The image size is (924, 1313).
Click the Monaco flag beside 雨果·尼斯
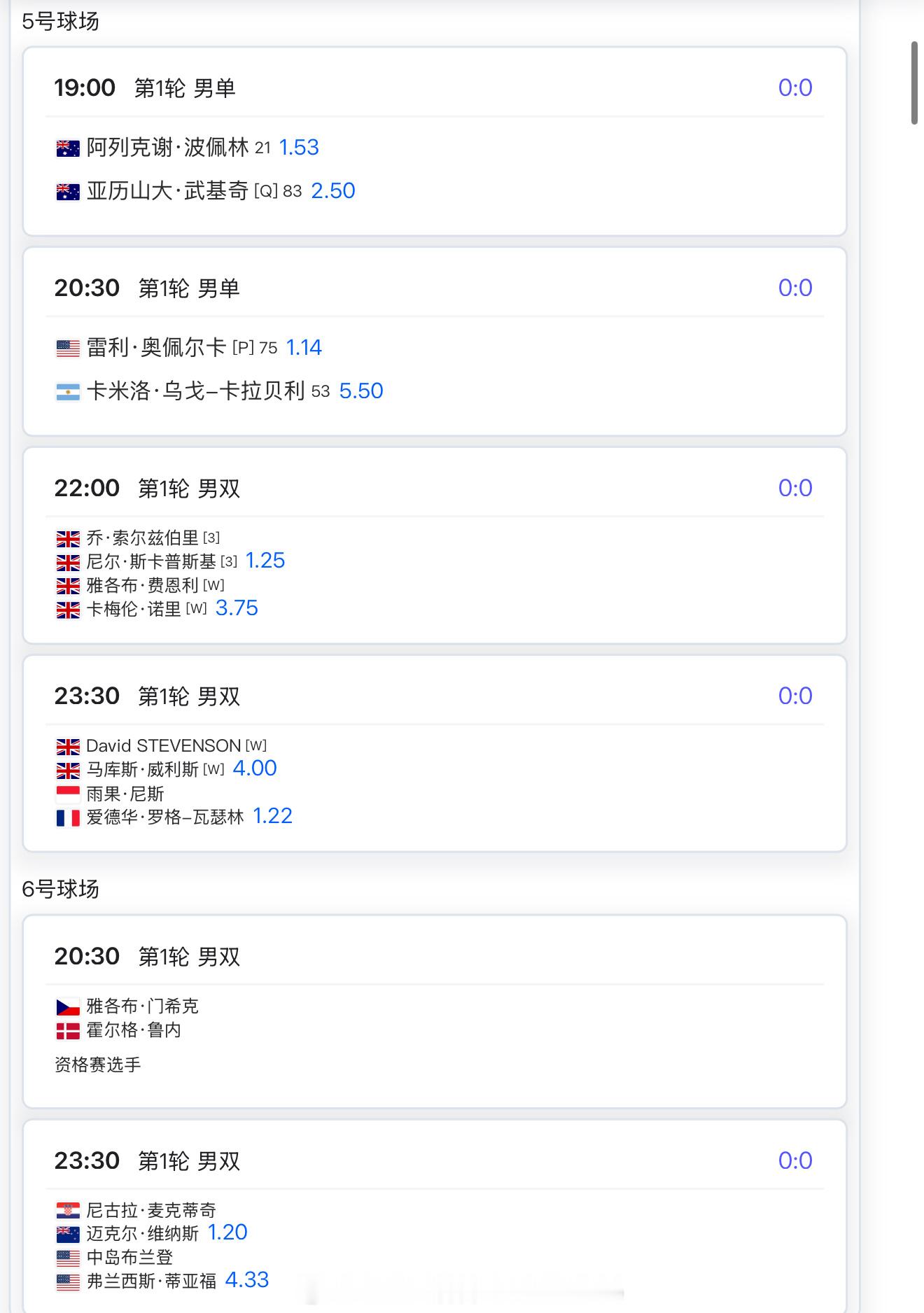(x=68, y=794)
